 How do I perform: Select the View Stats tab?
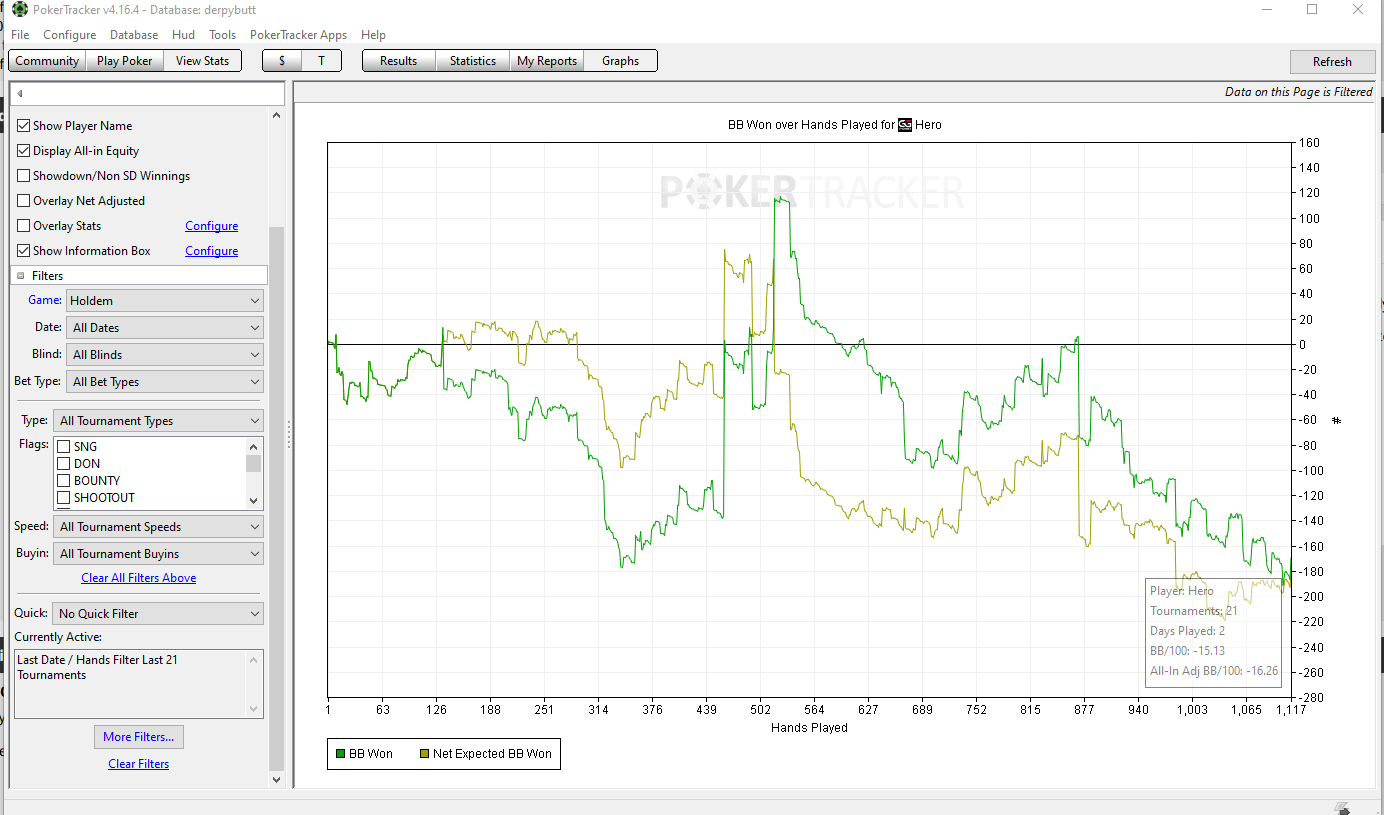click(202, 61)
